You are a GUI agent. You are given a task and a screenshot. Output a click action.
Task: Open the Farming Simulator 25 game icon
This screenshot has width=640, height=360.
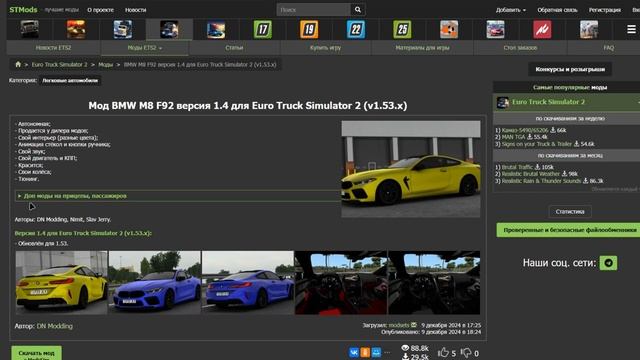[x=402, y=29]
